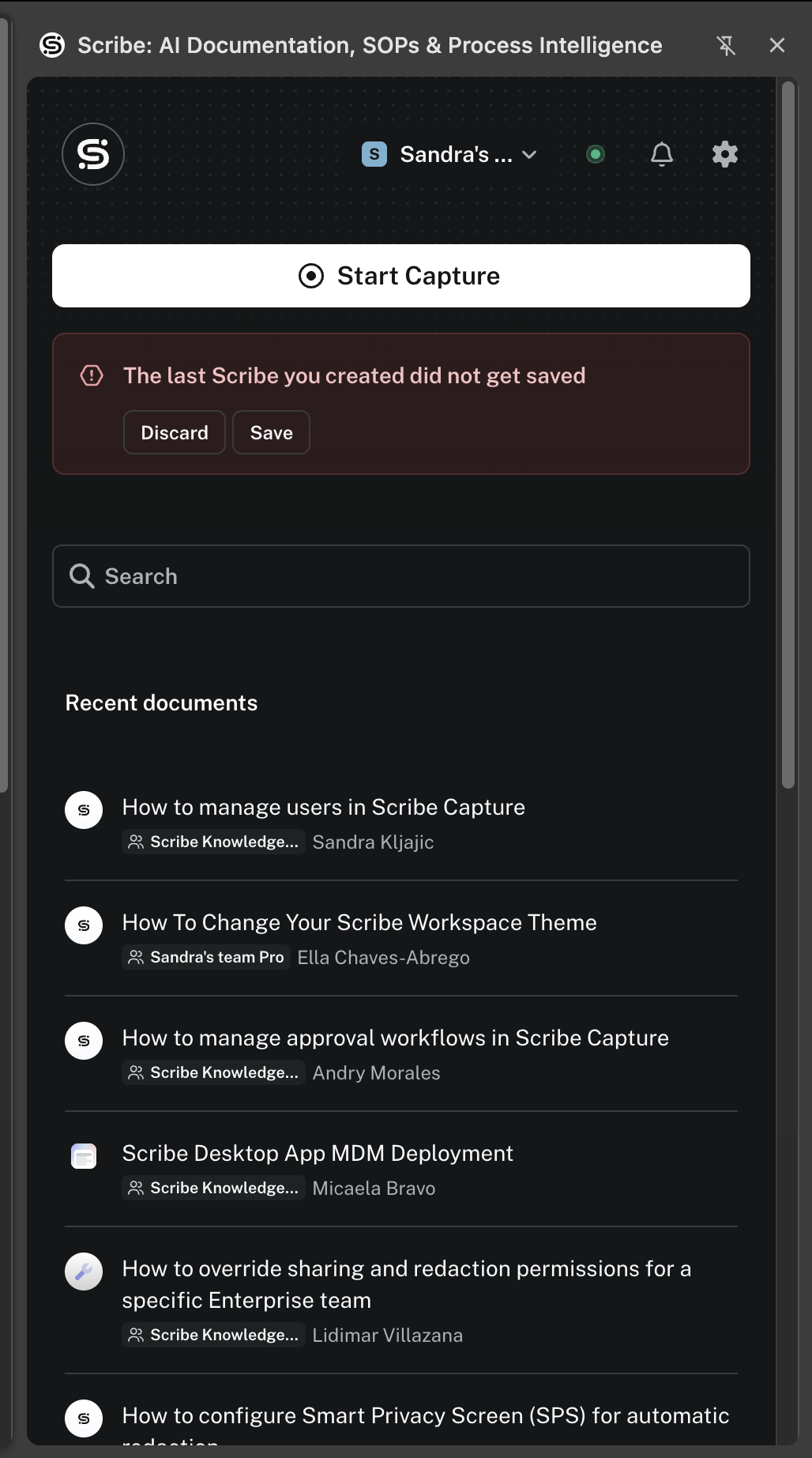Open How to manage approval workflows document

pyautogui.click(x=396, y=1038)
